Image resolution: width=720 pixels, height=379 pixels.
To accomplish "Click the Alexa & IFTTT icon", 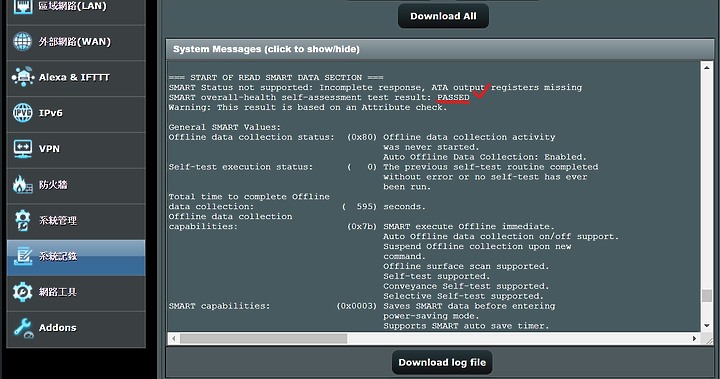I will click(x=22, y=77).
